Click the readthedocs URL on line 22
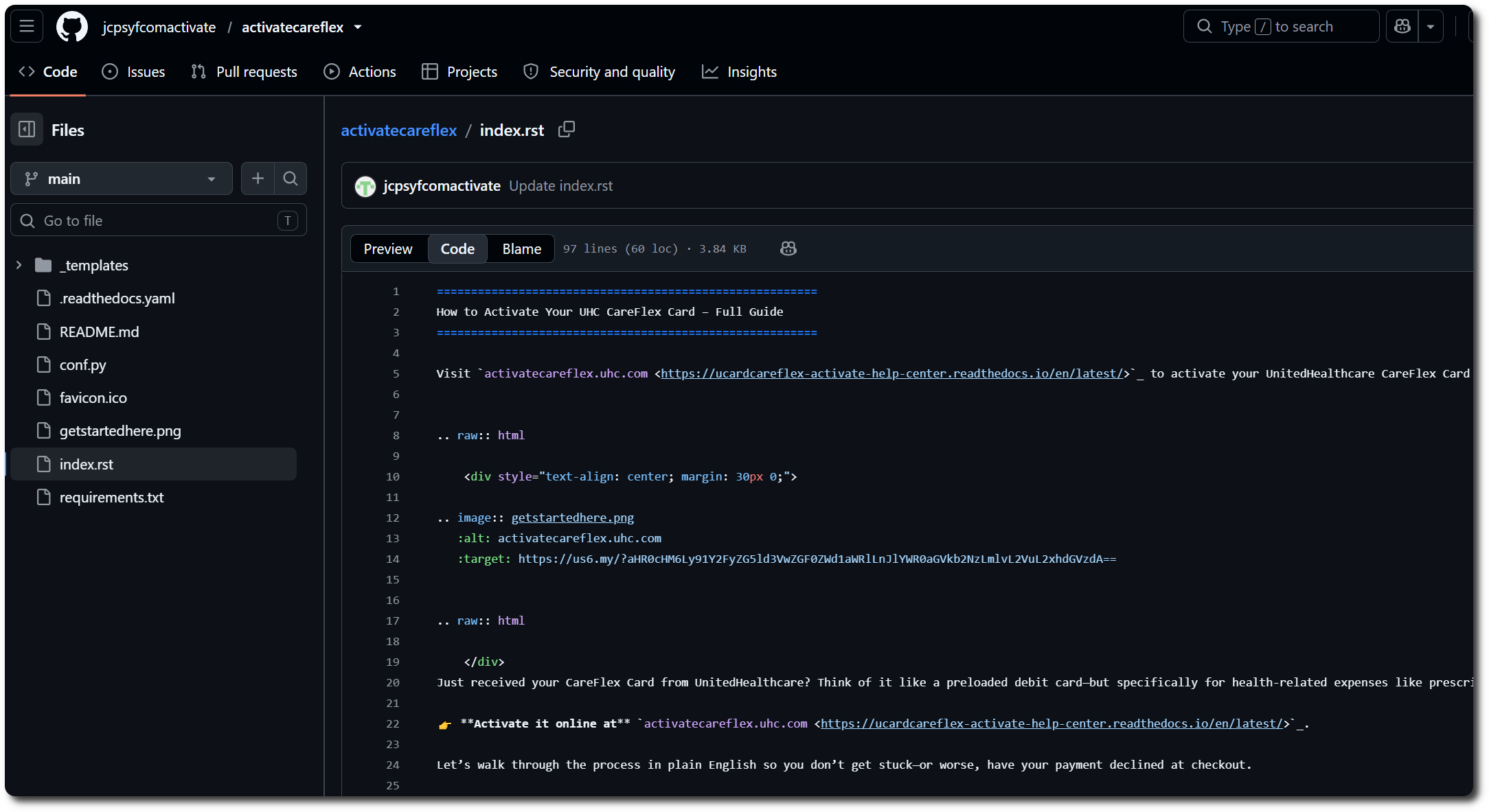The width and height of the screenshot is (1489, 812). [x=1052, y=723]
